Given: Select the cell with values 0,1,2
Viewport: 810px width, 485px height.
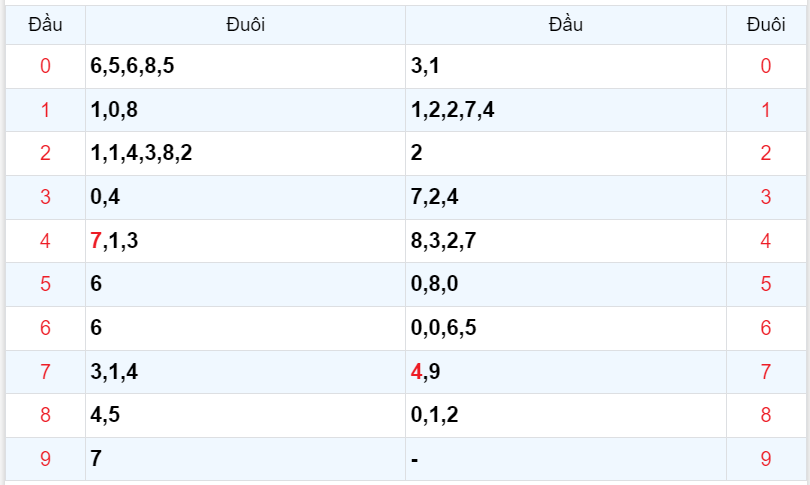Looking at the screenshot, I should tap(434, 415).
